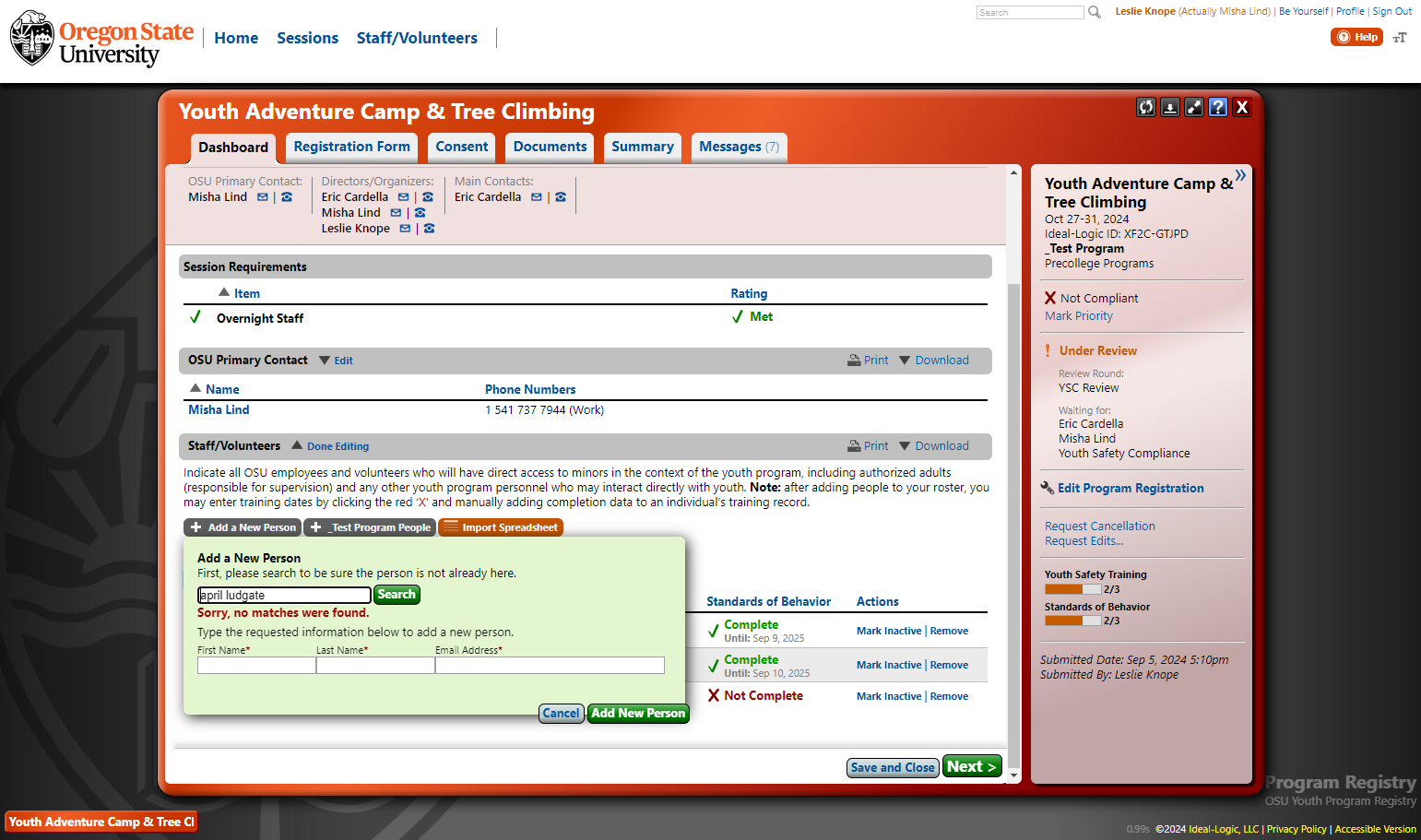Click the refresh icon in window title bar
Image resolution: width=1421 pixels, height=840 pixels.
coord(1146,107)
